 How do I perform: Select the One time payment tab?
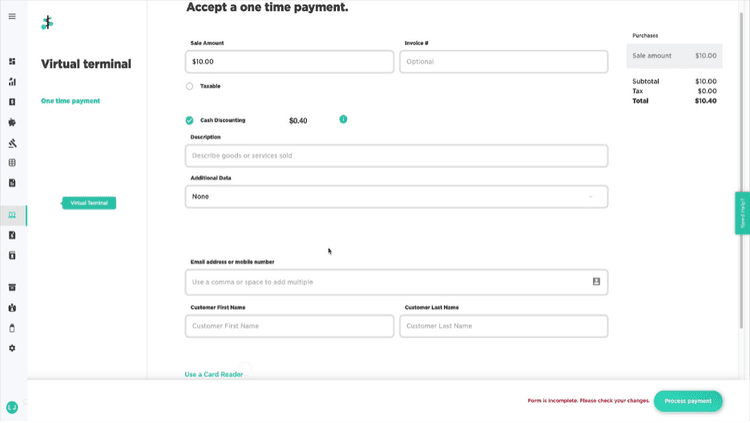pyautogui.click(x=70, y=101)
